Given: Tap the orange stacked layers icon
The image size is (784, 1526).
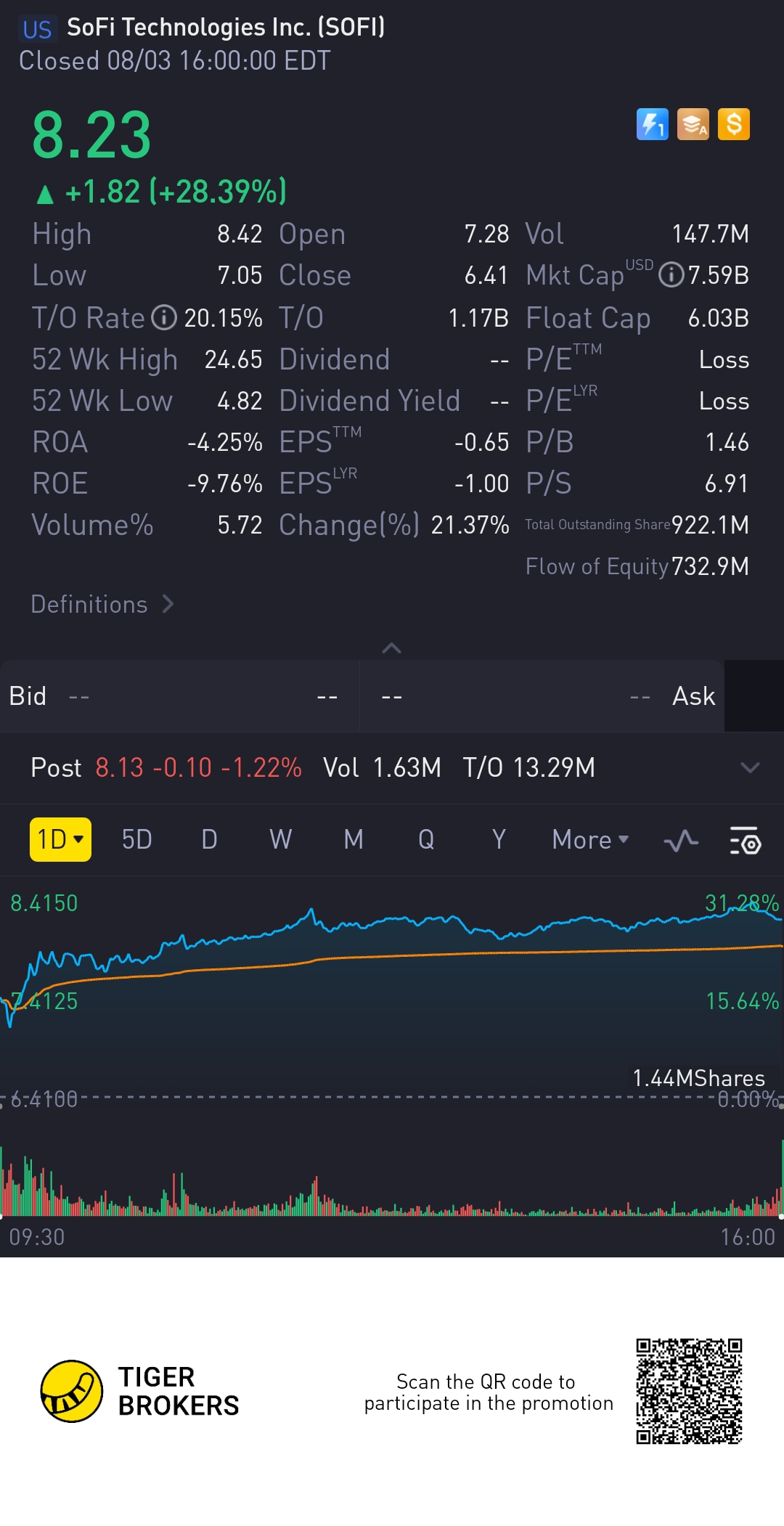Looking at the screenshot, I should [x=693, y=124].
